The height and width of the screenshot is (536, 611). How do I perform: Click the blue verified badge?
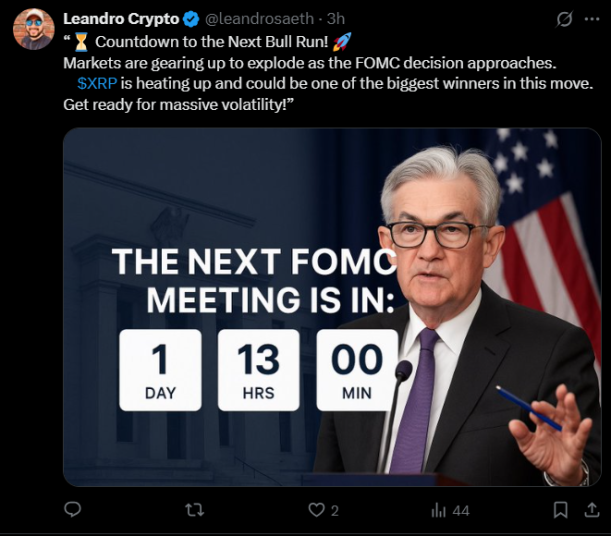tap(192, 19)
